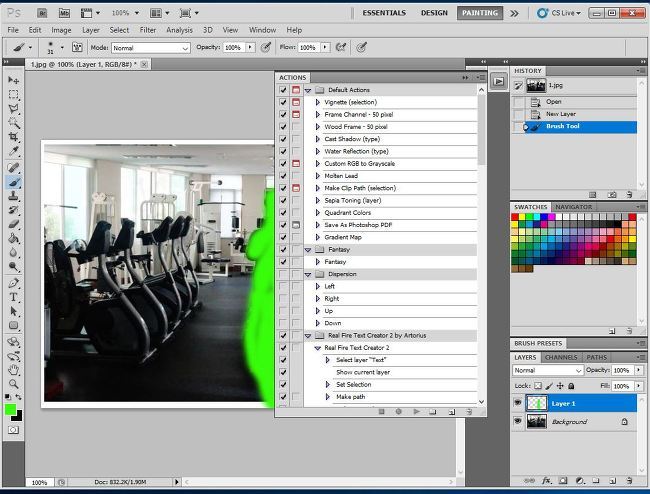The image size is (650, 494).
Task: Collapse the Dispersion action set
Action: (x=308, y=274)
